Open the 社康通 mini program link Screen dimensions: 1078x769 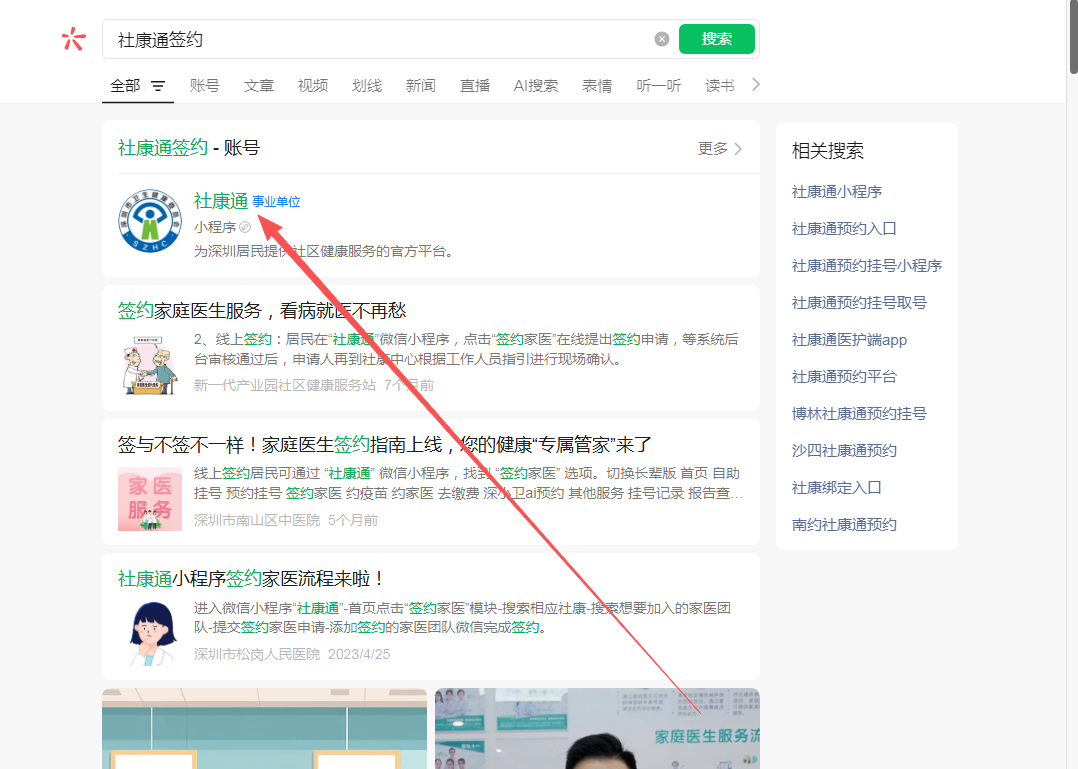(x=221, y=201)
